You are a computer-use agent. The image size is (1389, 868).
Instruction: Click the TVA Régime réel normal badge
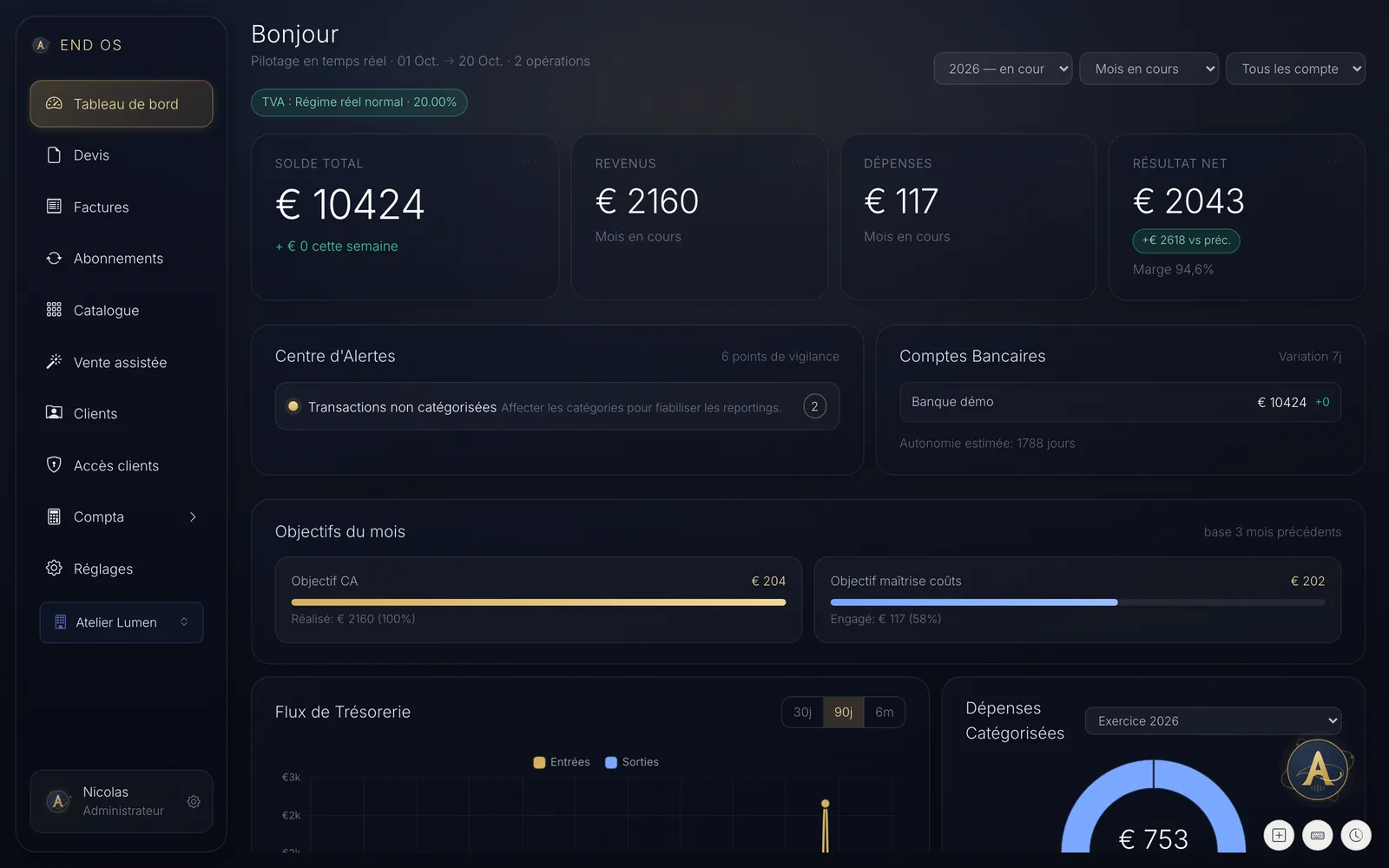point(359,102)
